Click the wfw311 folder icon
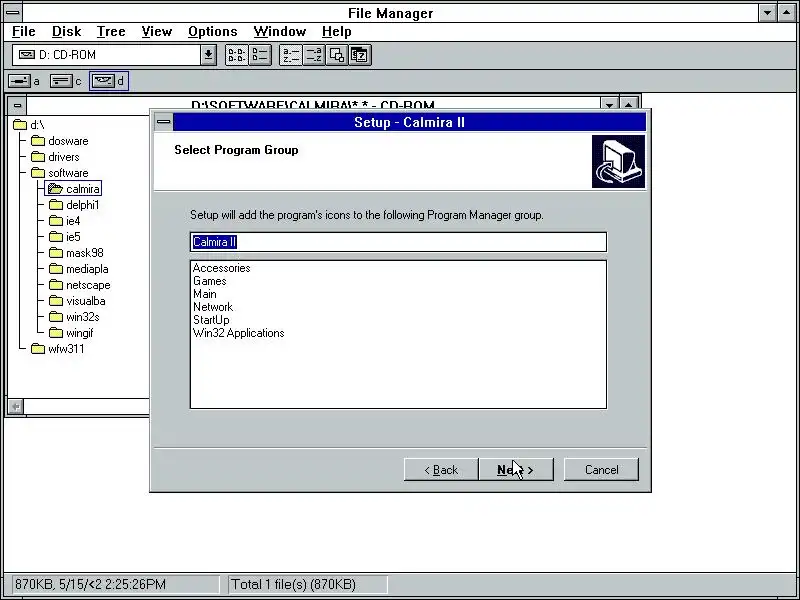The image size is (800, 600). tap(38, 349)
